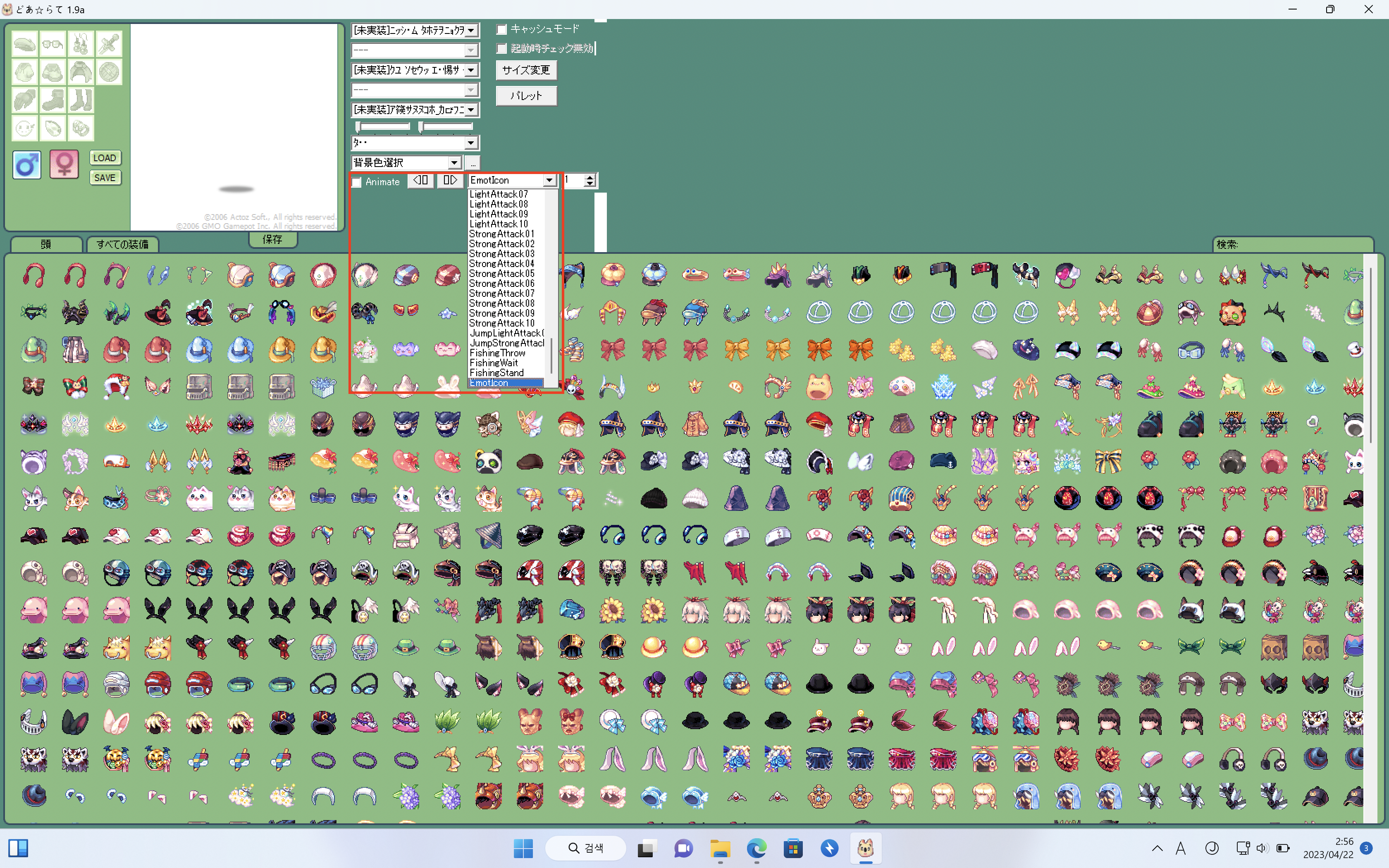Click the right slider under the combo boxes

(445, 126)
